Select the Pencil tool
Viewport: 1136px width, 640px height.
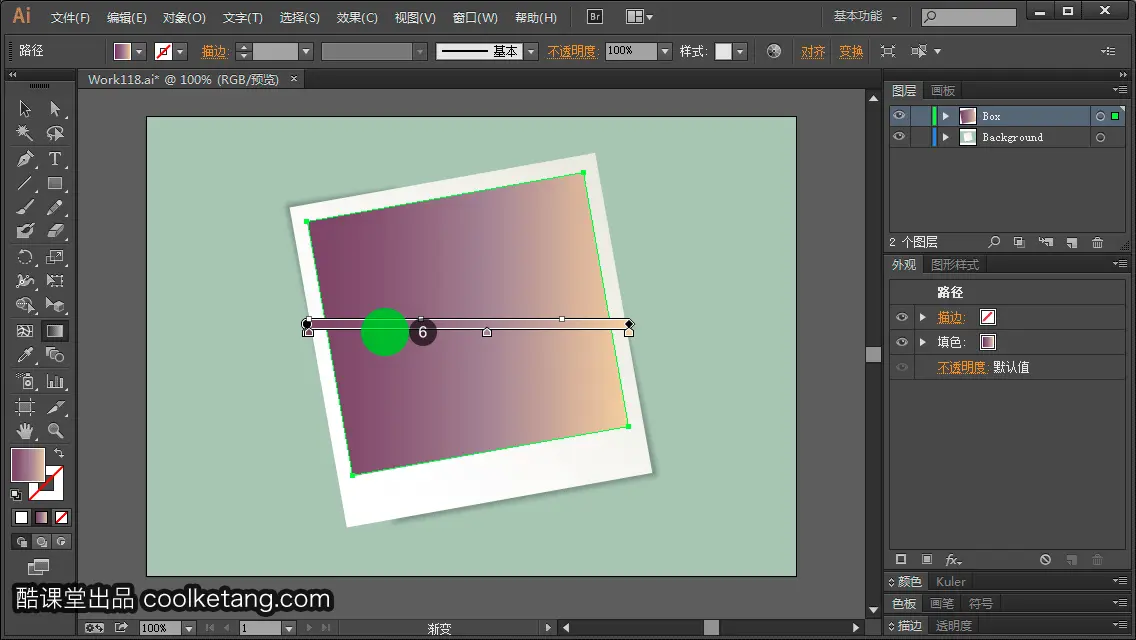point(55,208)
